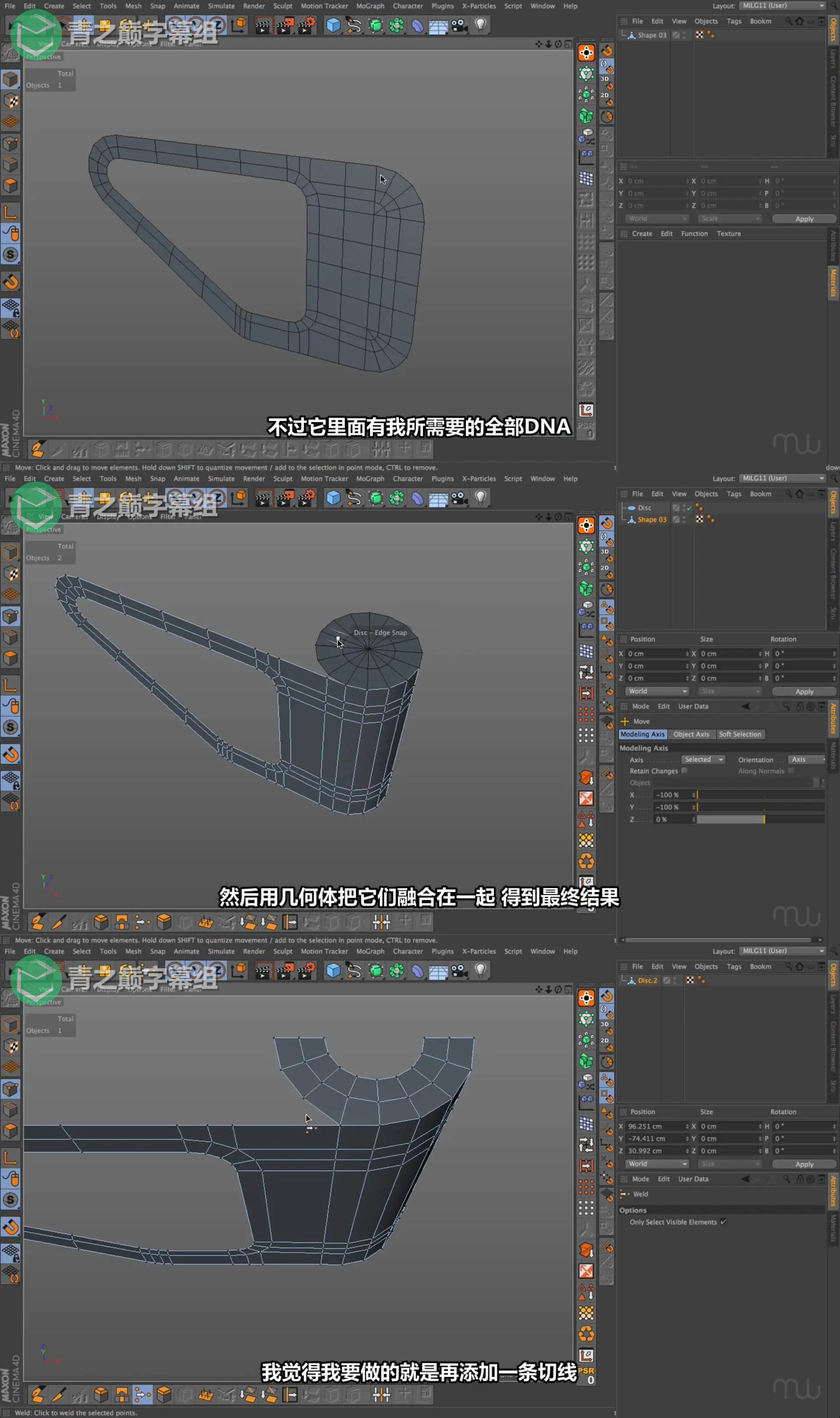Toggle layer square of Disc in middle frame
Image resolution: width=840 pixels, height=1418 pixels.
676,508
